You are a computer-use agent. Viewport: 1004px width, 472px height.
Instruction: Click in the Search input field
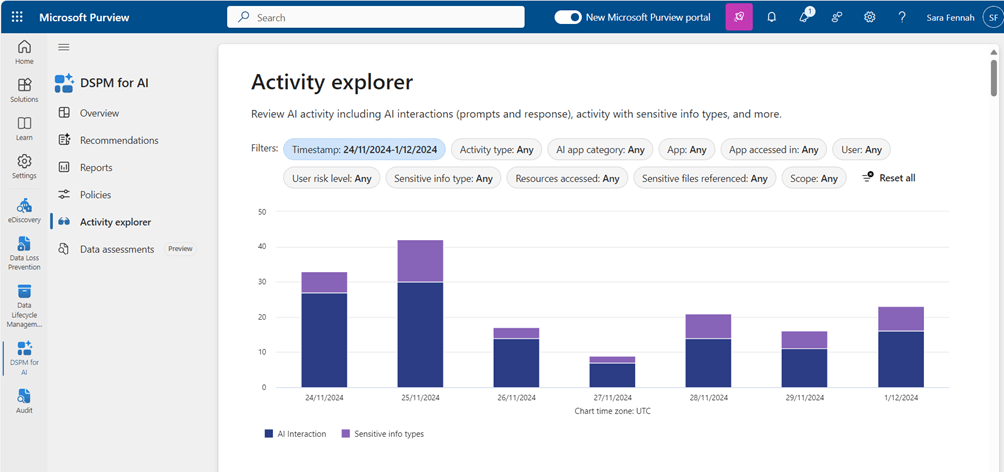376,17
